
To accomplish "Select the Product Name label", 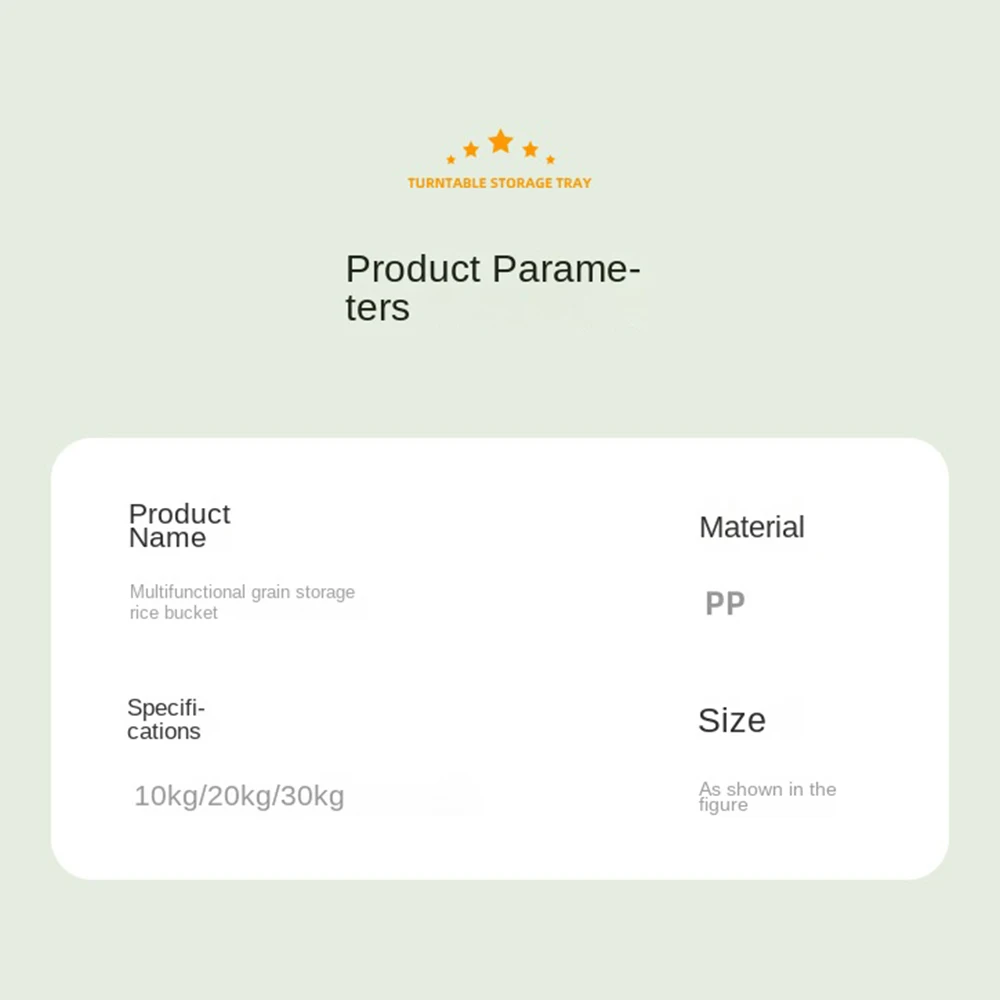I will pos(179,526).
